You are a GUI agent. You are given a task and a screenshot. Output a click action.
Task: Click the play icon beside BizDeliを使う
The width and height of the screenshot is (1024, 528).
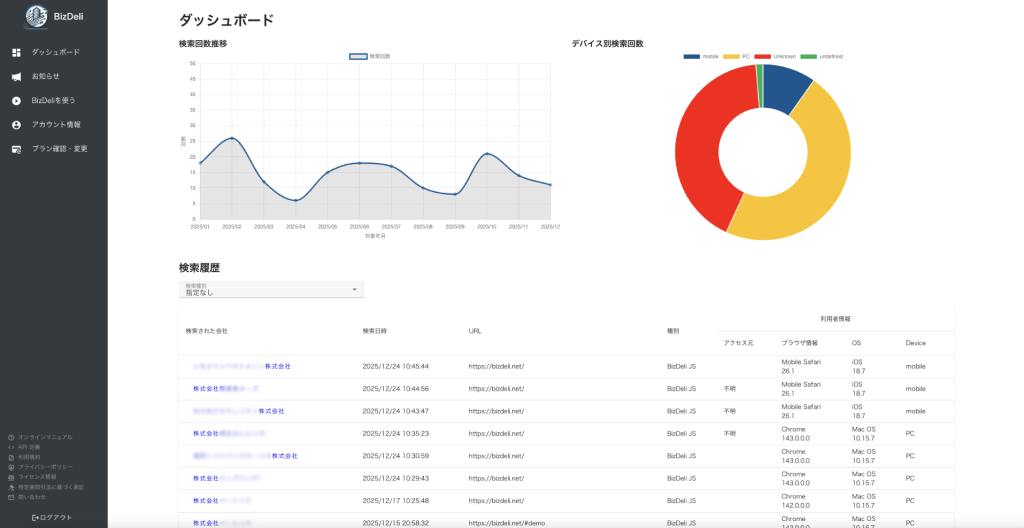pyautogui.click(x=16, y=100)
